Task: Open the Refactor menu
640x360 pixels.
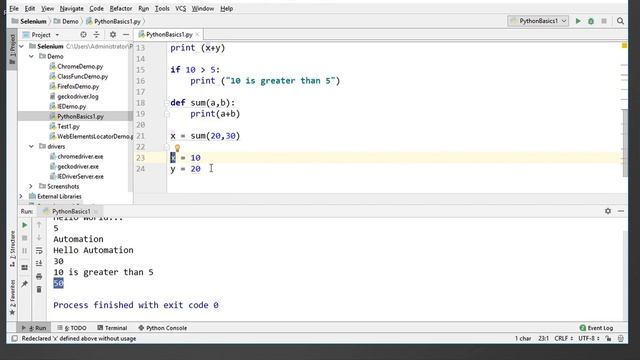Action: point(121,8)
